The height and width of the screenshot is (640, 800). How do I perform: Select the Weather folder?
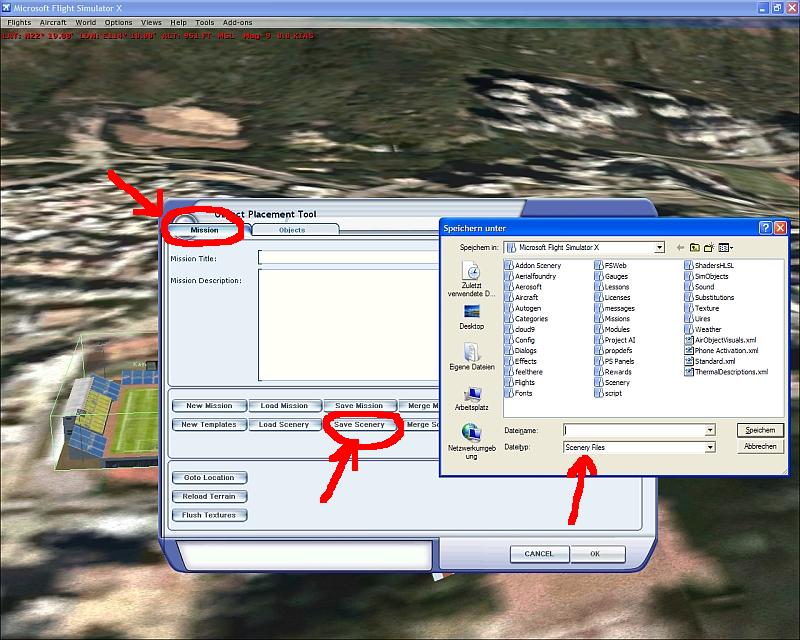[703, 329]
